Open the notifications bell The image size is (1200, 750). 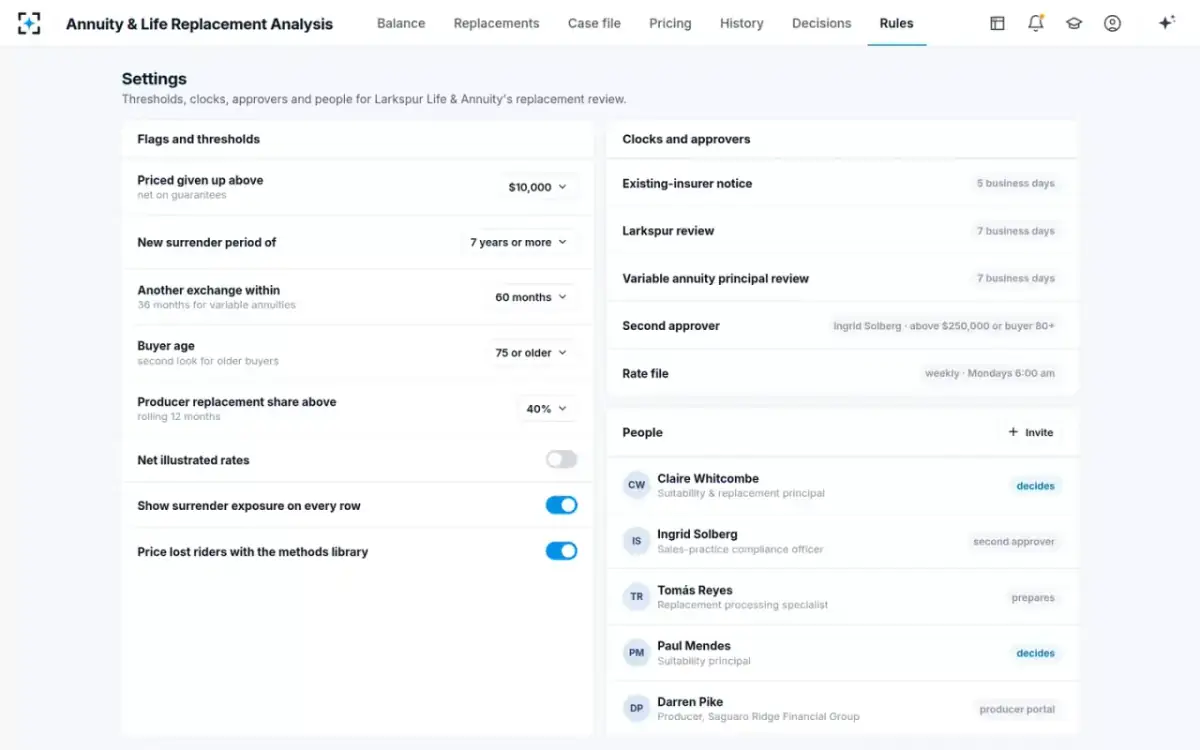1035,23
